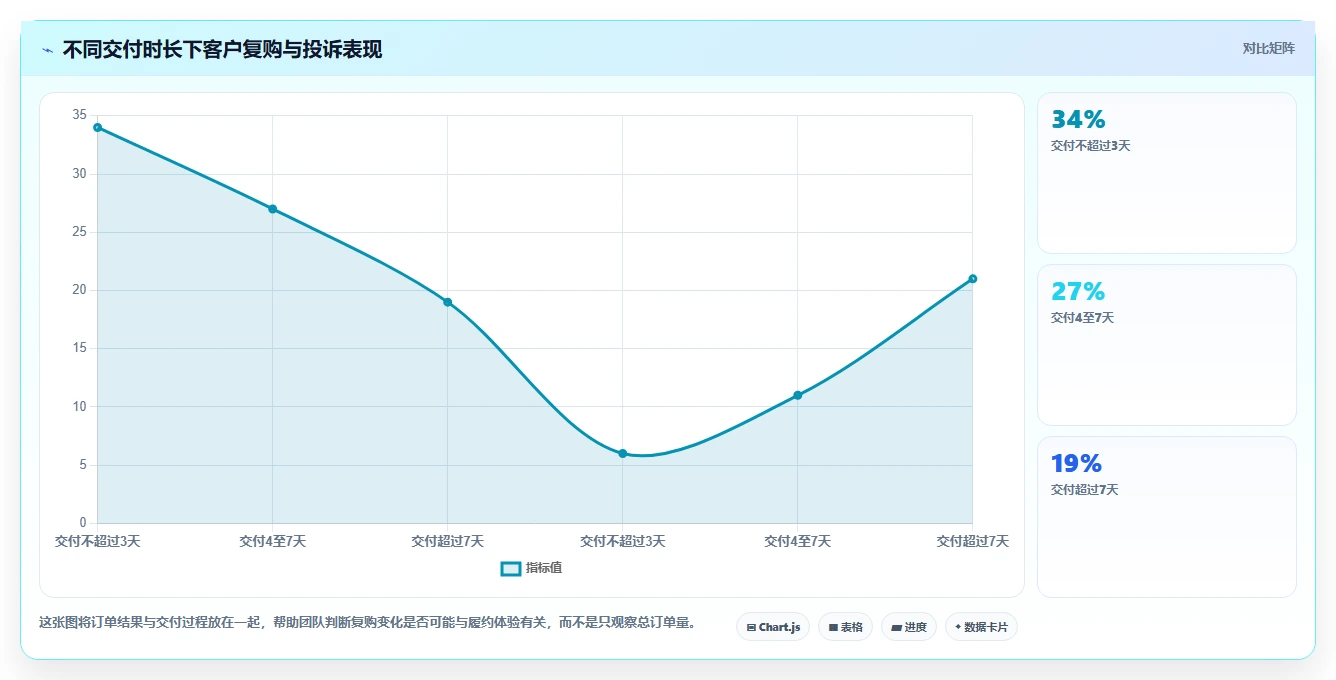The image size is (1336, 680).
Task: Click x-axis label 交付不超过3天 below the 34 point
Action: pos(97,541)
